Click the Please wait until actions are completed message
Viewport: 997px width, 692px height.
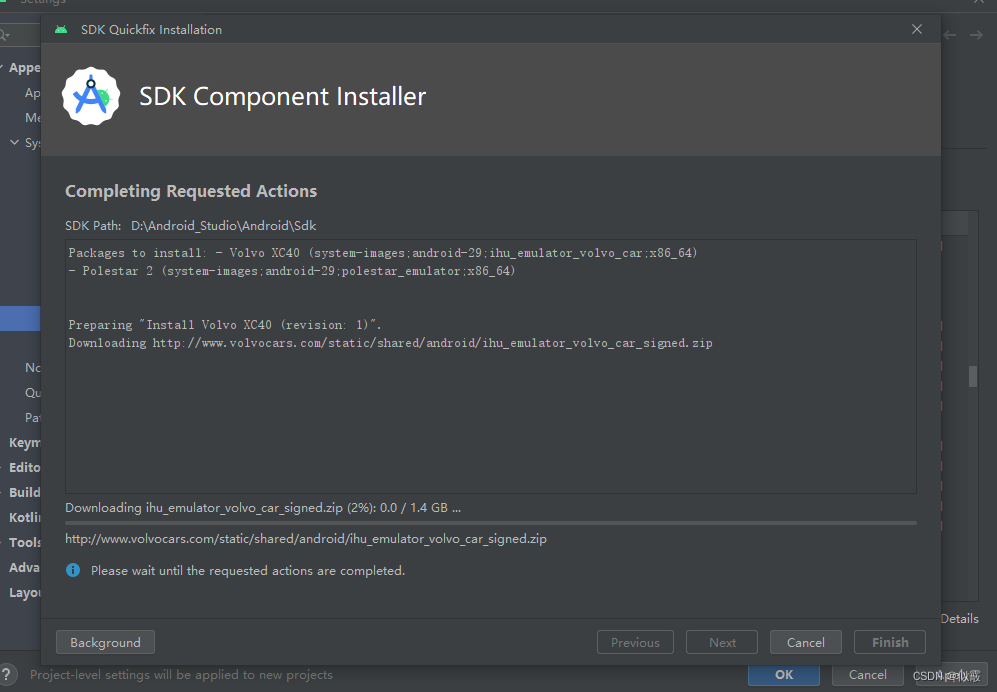click(x=247, y=571)
